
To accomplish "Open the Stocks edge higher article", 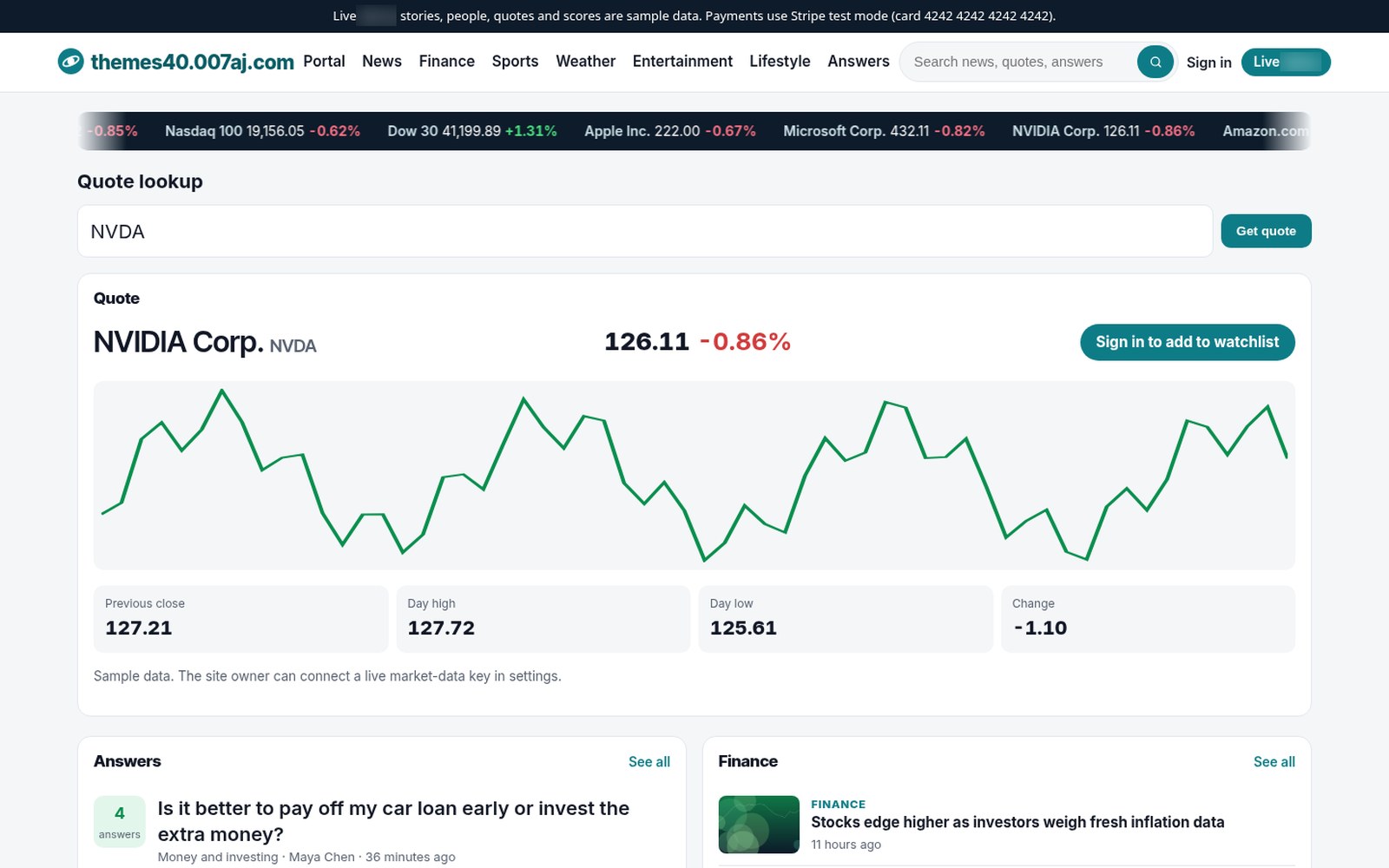I will point(1017,822).
